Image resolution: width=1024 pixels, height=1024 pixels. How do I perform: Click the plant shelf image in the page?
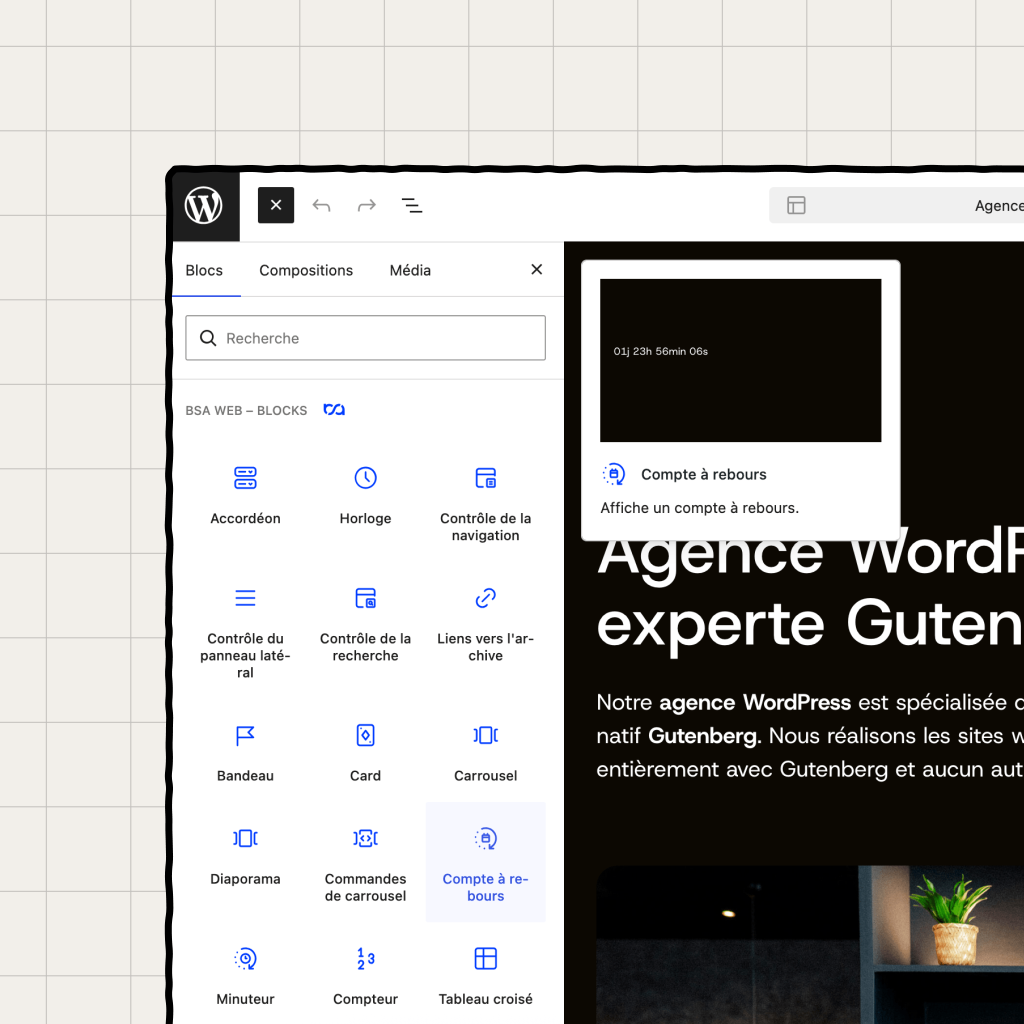[x=810, y=945]
